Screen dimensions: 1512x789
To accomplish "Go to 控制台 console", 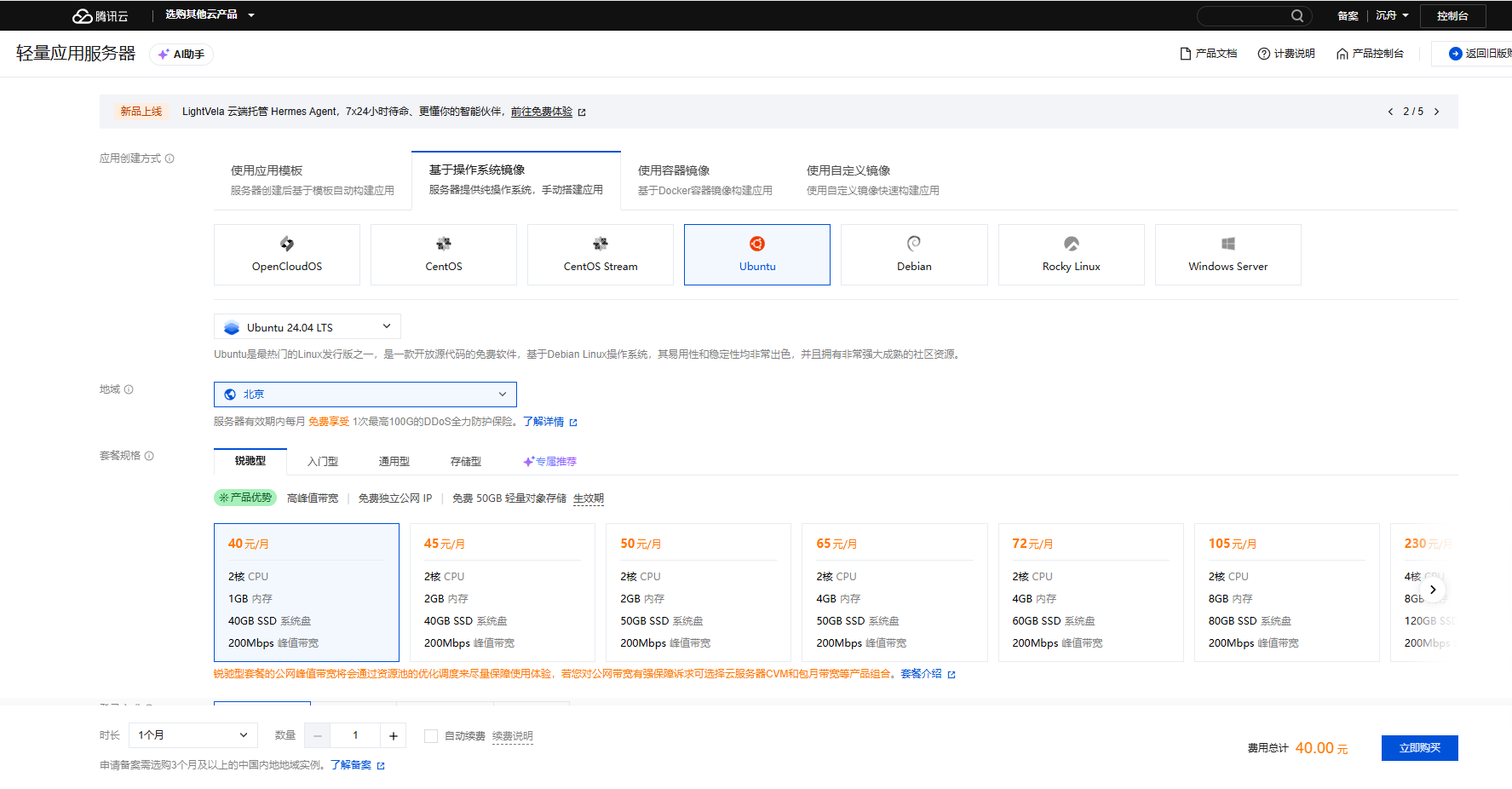I will coord(1452,16).
